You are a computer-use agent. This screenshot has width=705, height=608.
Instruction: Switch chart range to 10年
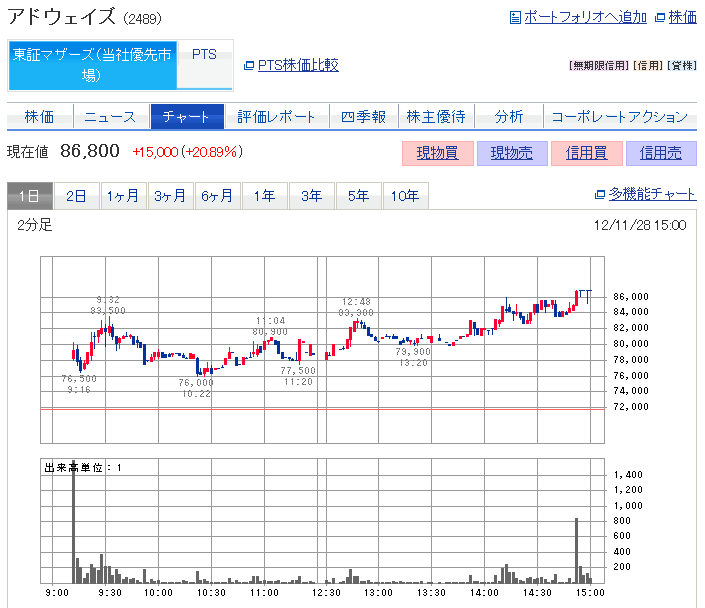click(x=405, y=196)
